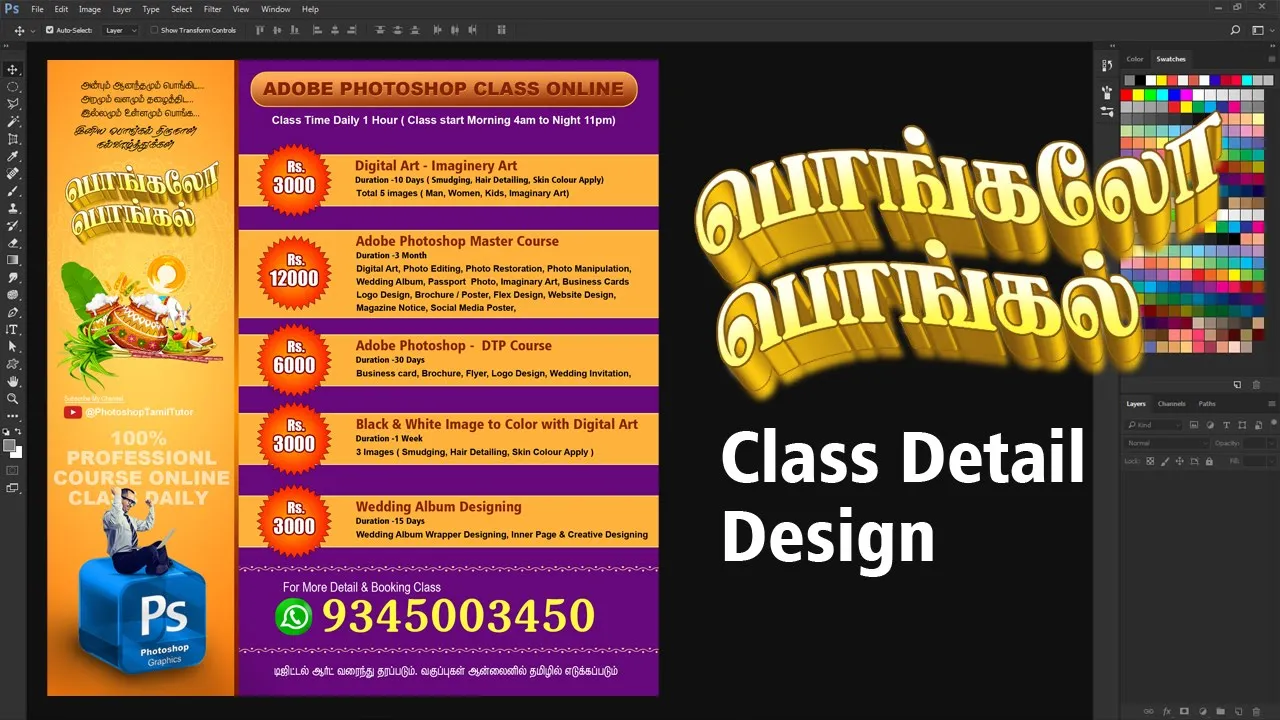Open the Auto-Select Layer dropdown
This screenshot has height=720, width=1280.
120,30
